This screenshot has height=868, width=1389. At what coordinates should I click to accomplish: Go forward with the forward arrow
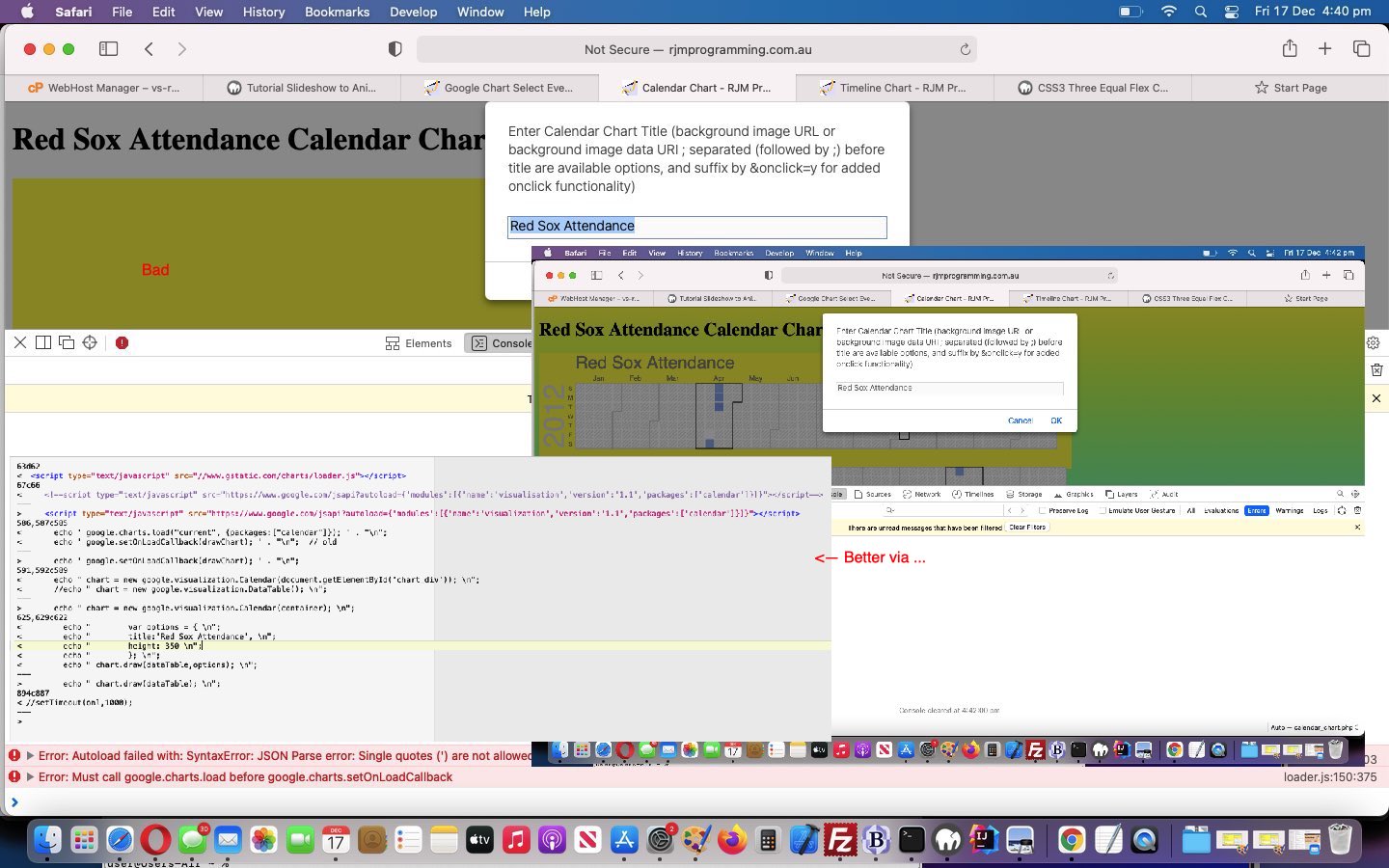pyautogui.click(x=182, y=49)
